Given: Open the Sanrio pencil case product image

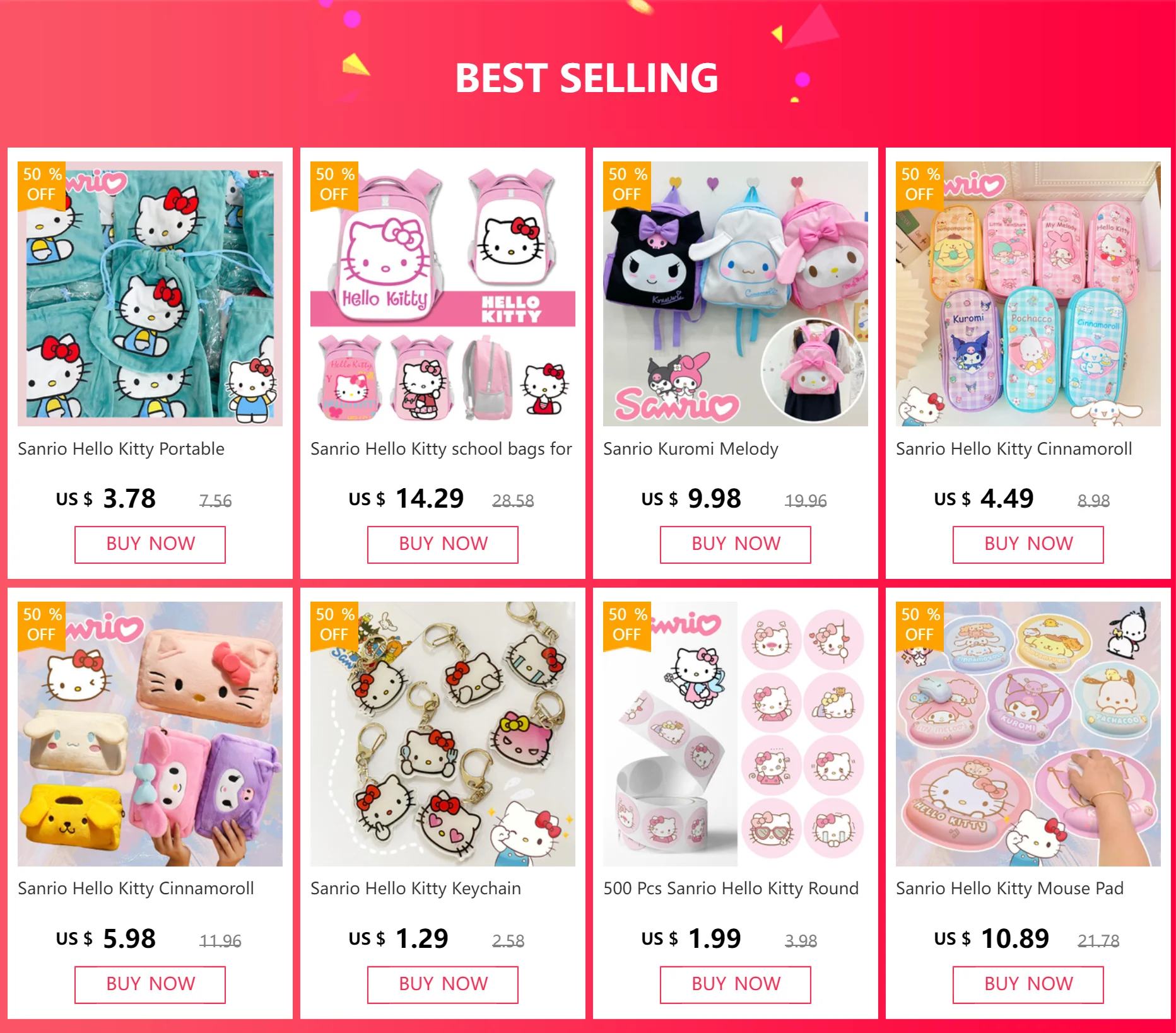Looking at the screenshot, I should click(x=1028, y=294).
